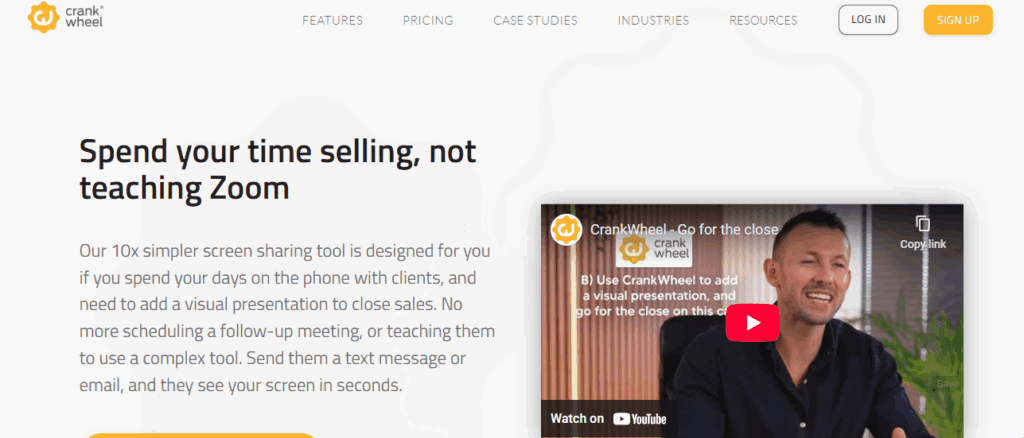Click the paragraph about 10x simpler screen sharing

click(287, 318)
